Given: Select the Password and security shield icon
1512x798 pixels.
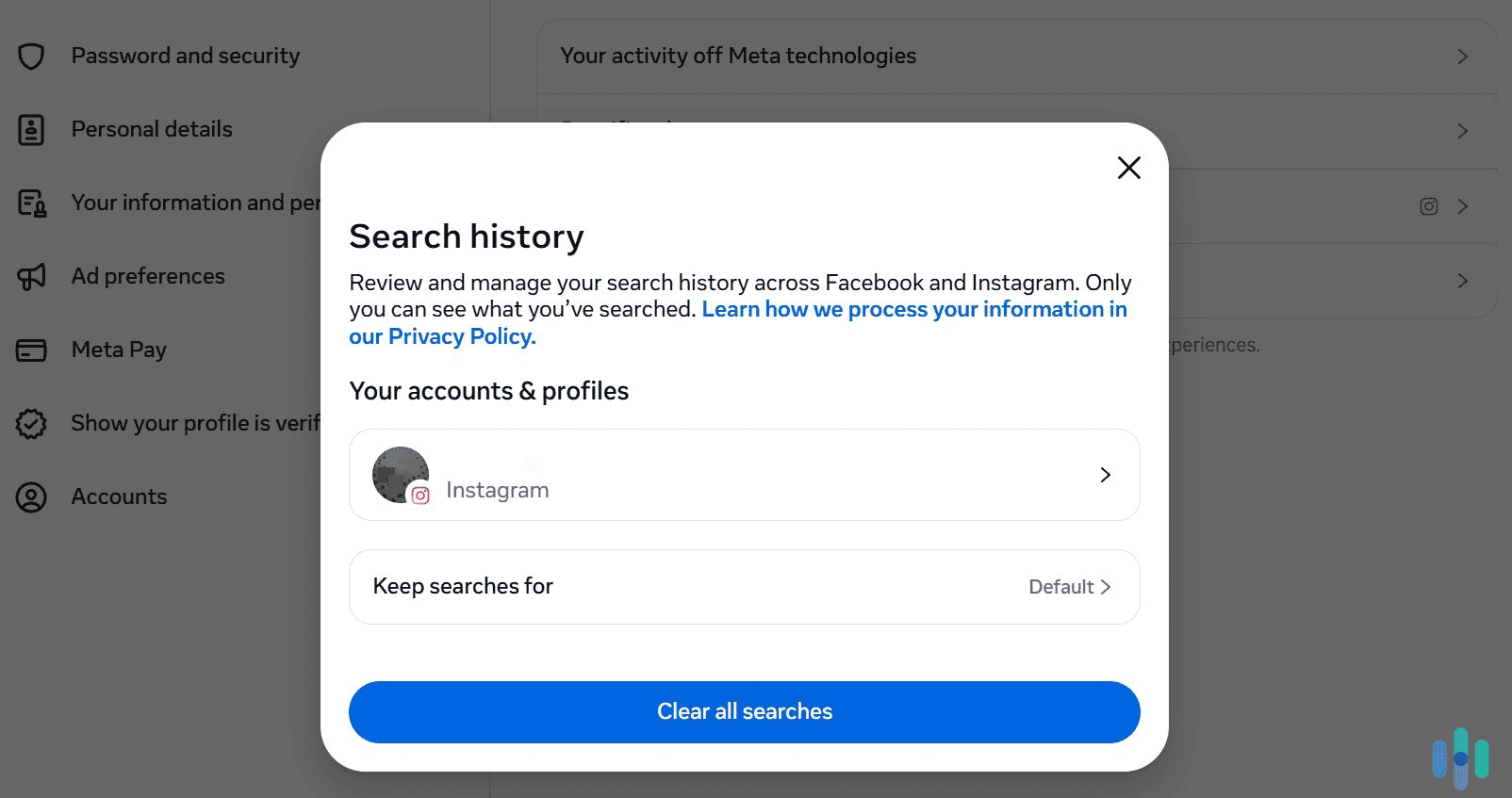Looking at the screenshot, I should pyautogui.click(x=31, y=56).
